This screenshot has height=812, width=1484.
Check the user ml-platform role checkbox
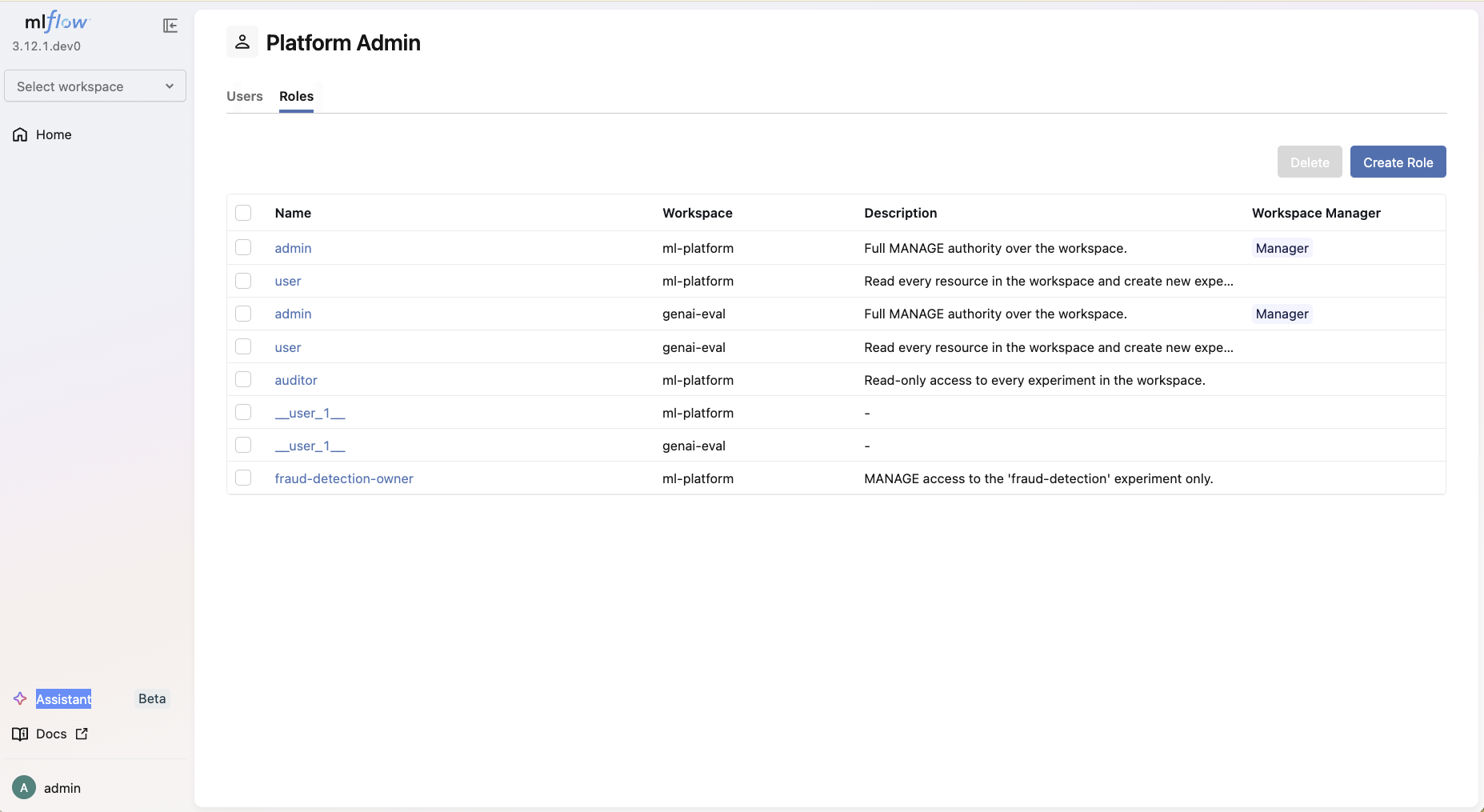click(243, 281)
